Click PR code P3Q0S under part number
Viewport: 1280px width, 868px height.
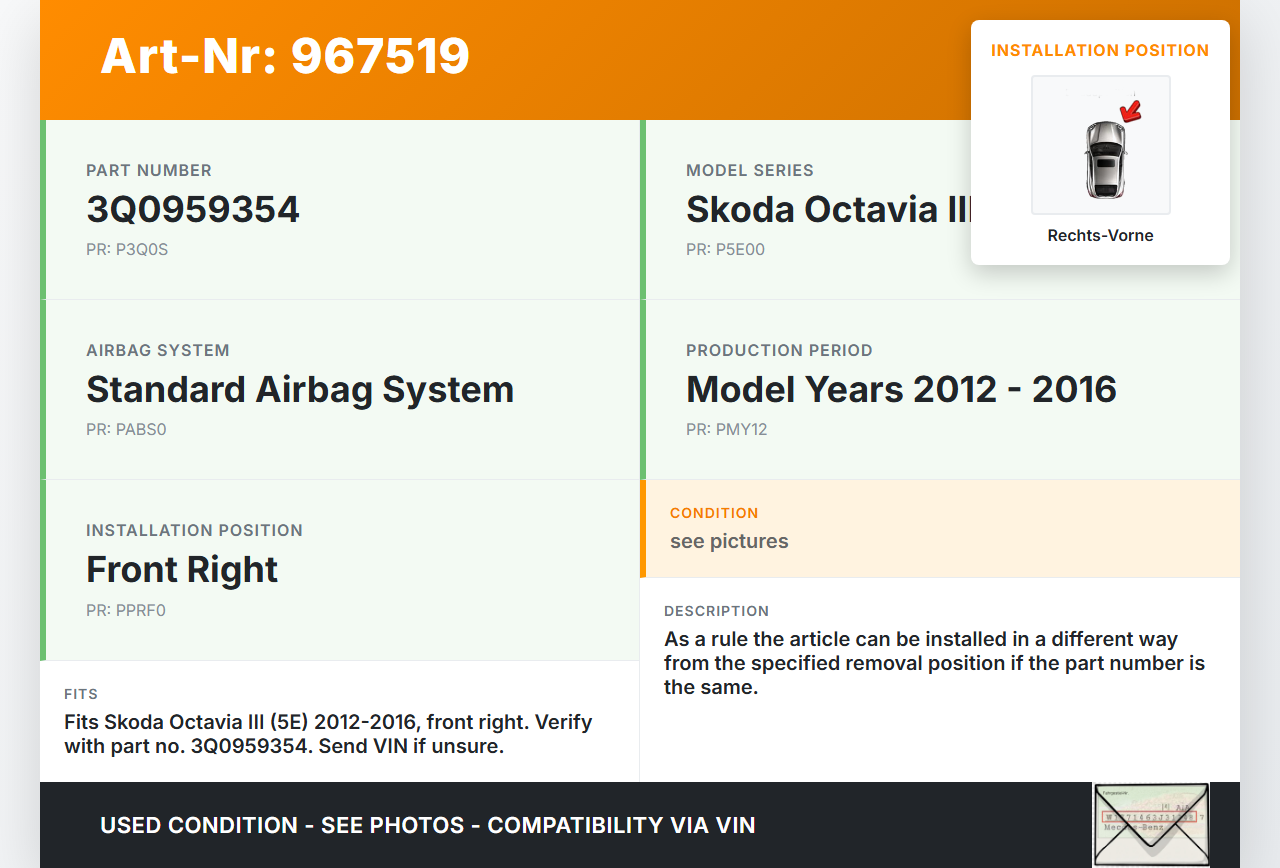tap(127, 250)
